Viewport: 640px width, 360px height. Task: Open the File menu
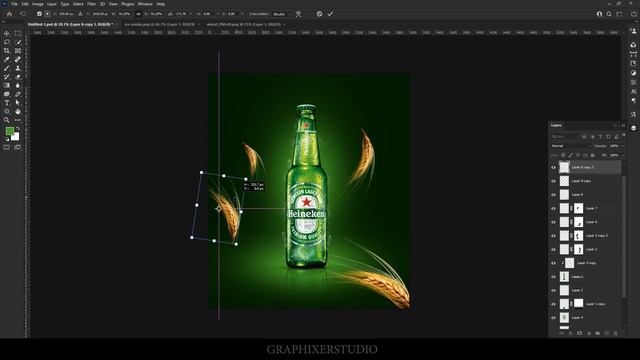pyautogui.click(x=14, y=4)
